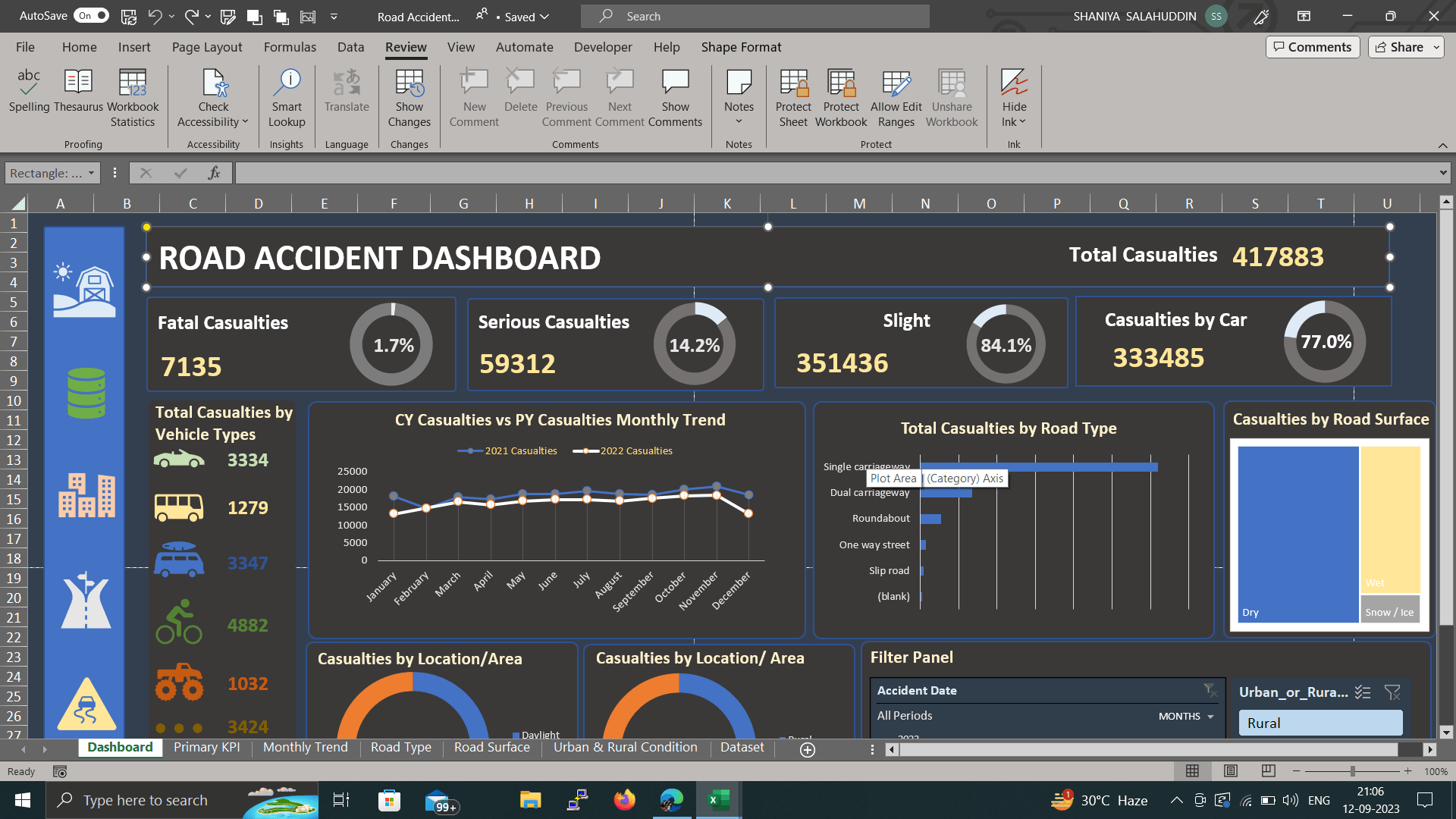Select Rural in the slicer
Screen dimensions: 1456x819
[1319, 723]
